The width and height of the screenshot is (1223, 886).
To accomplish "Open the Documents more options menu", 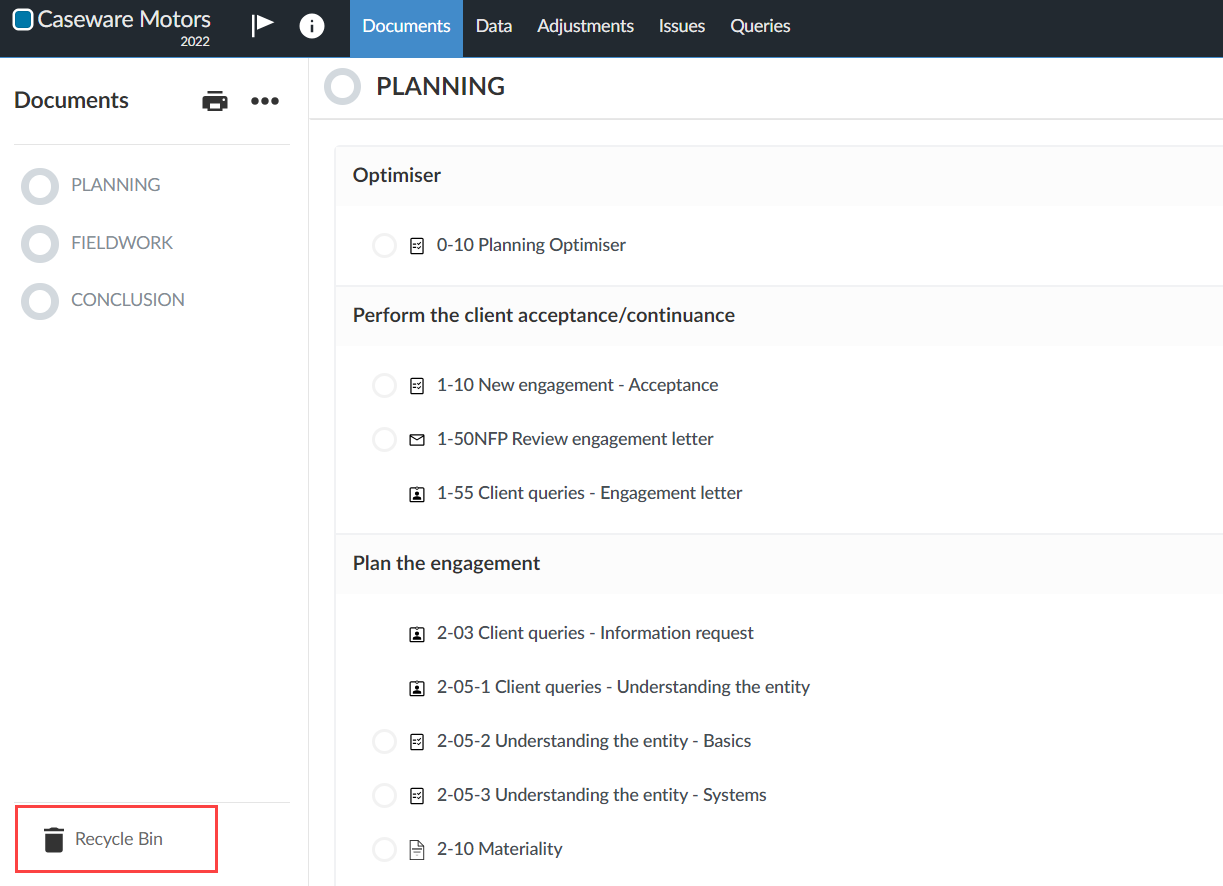I will 265,101.
